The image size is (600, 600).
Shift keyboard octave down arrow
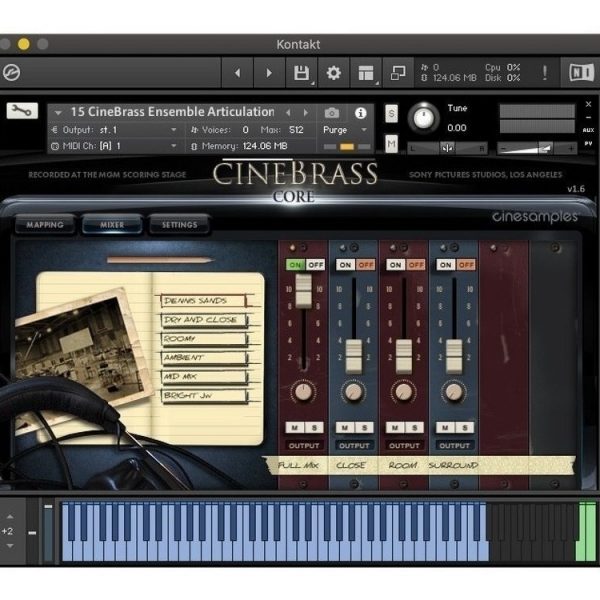(x=10, y=546)
